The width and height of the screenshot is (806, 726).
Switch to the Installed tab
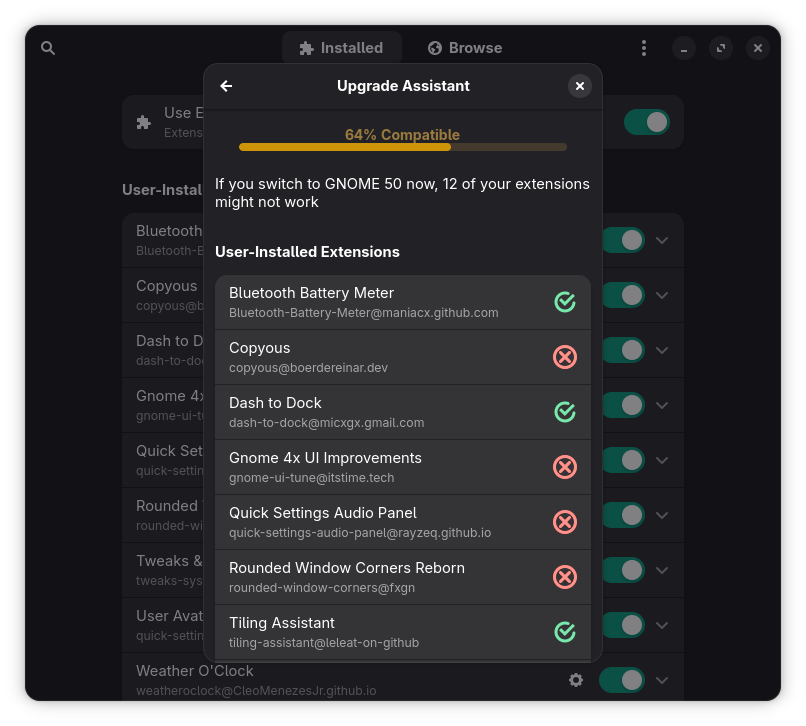[x=341, y=48]
